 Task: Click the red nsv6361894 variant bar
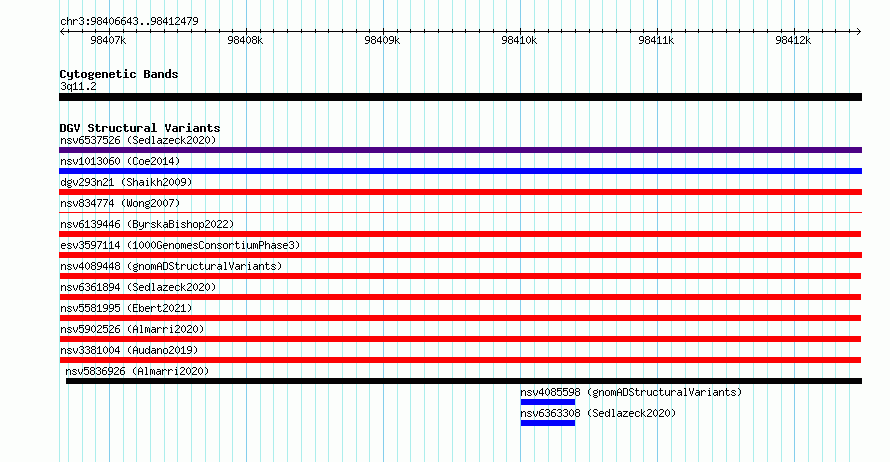click(x=460, y=297)
